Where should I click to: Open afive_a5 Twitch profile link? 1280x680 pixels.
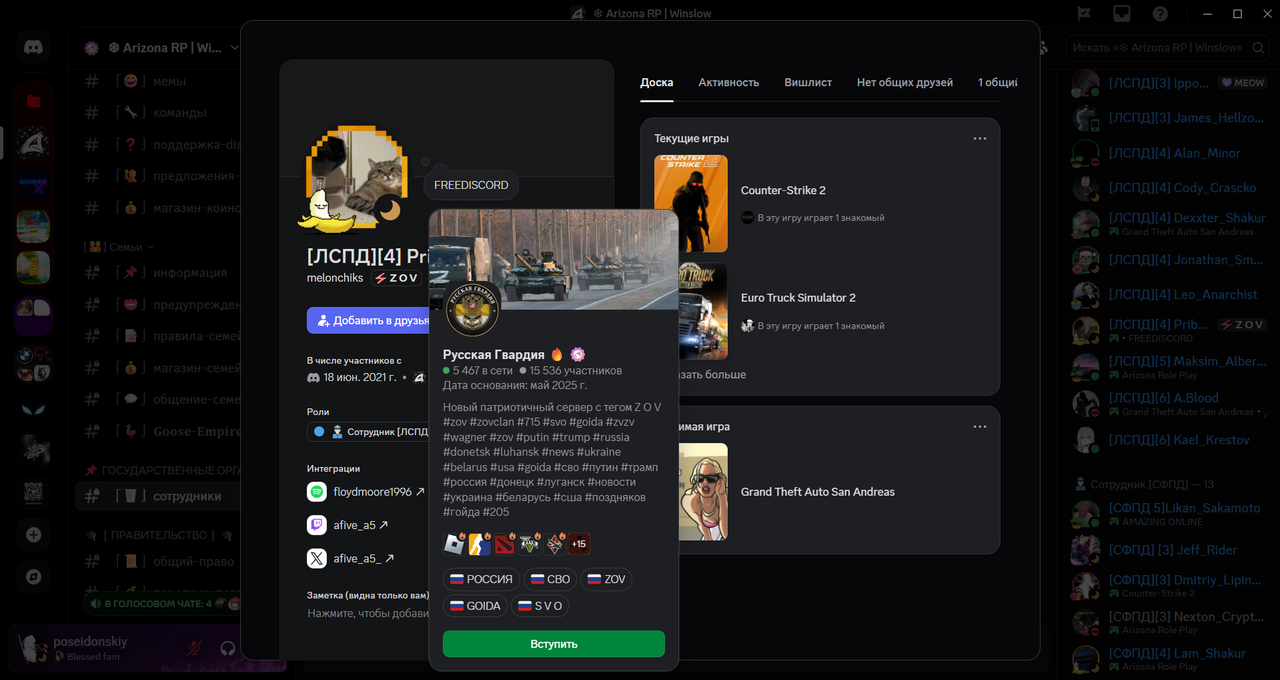[361, 525]
